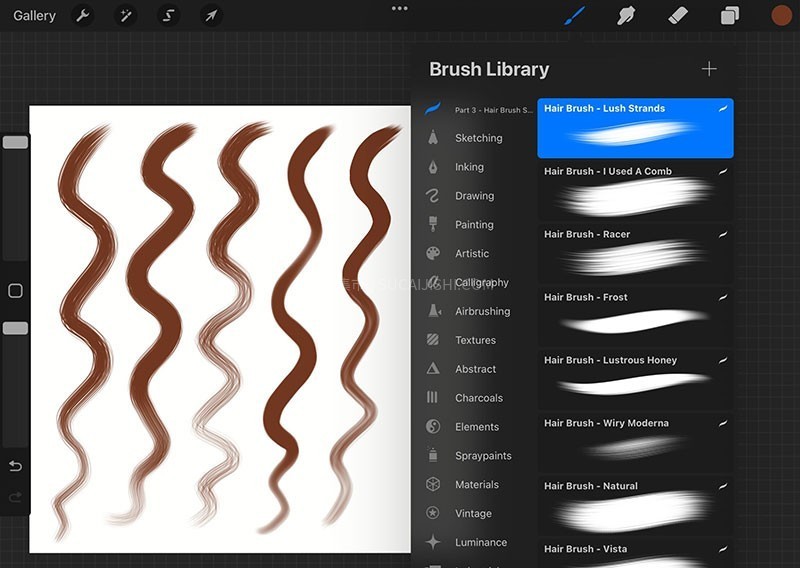Click the Elements yin-yang icon

(x=433, y=427)
